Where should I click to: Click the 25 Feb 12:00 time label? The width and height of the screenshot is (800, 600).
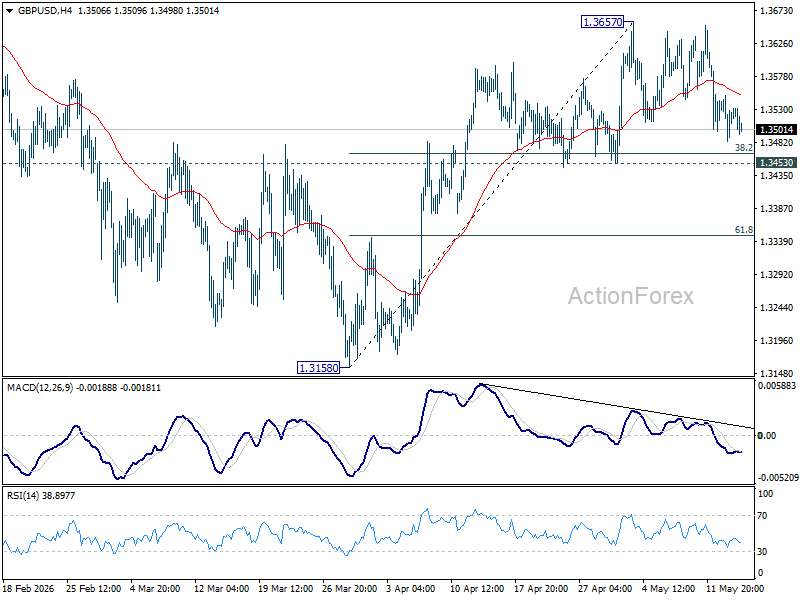point(93,588)
